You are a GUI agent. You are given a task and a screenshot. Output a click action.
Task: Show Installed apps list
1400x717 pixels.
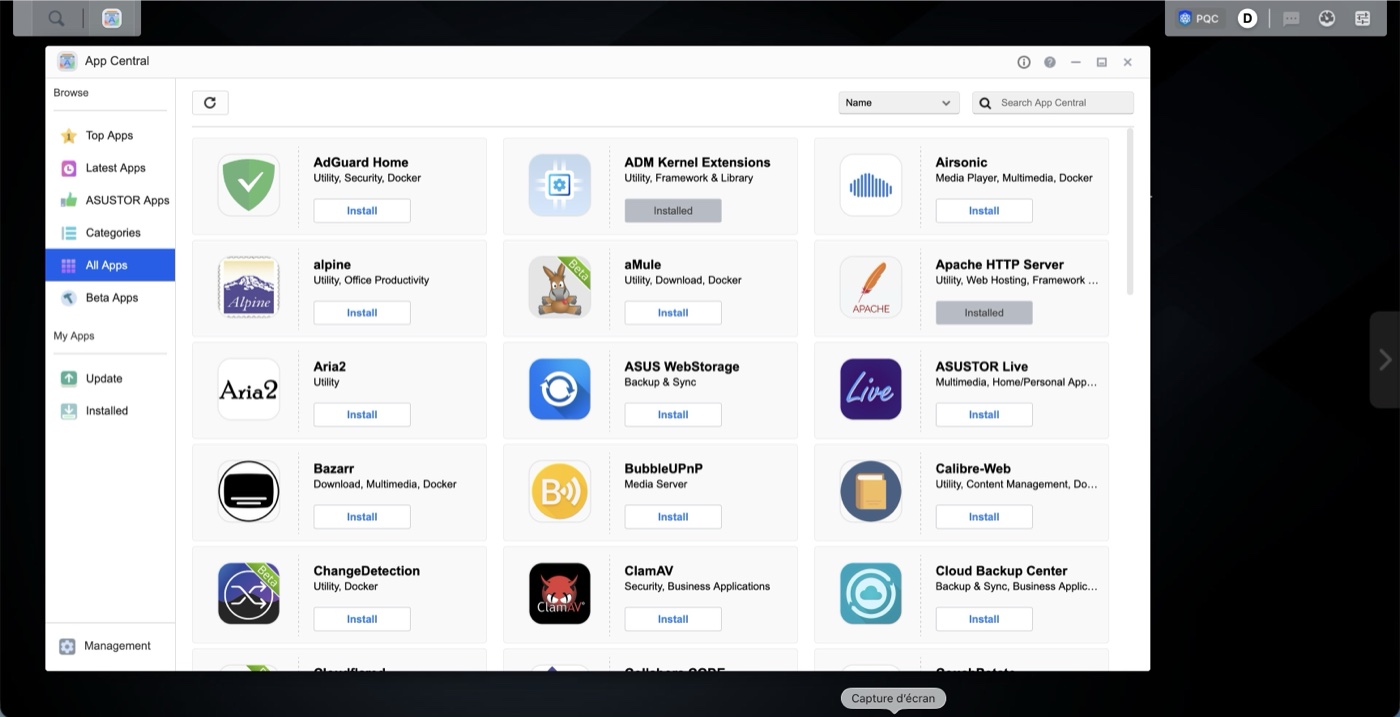pyautogui.click(x=110, y=411)
